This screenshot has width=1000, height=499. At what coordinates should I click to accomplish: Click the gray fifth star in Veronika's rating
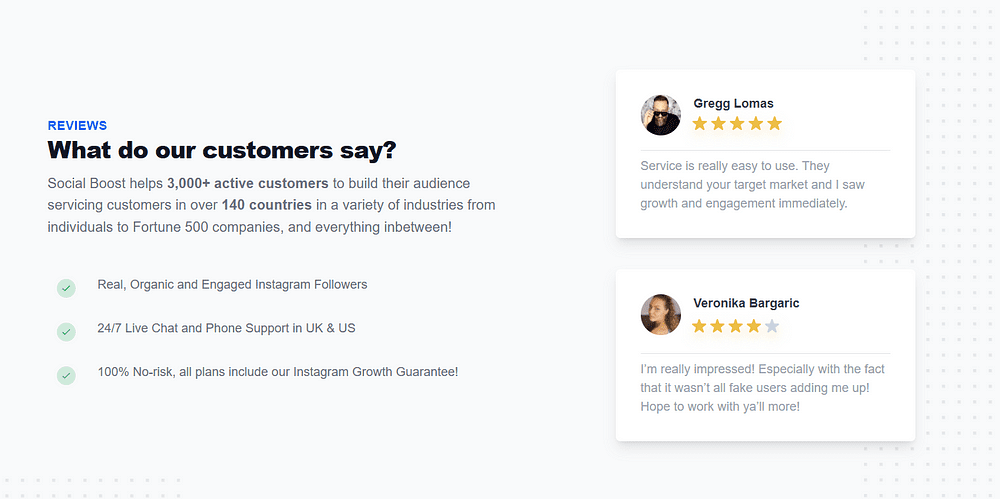coord(772,326)
